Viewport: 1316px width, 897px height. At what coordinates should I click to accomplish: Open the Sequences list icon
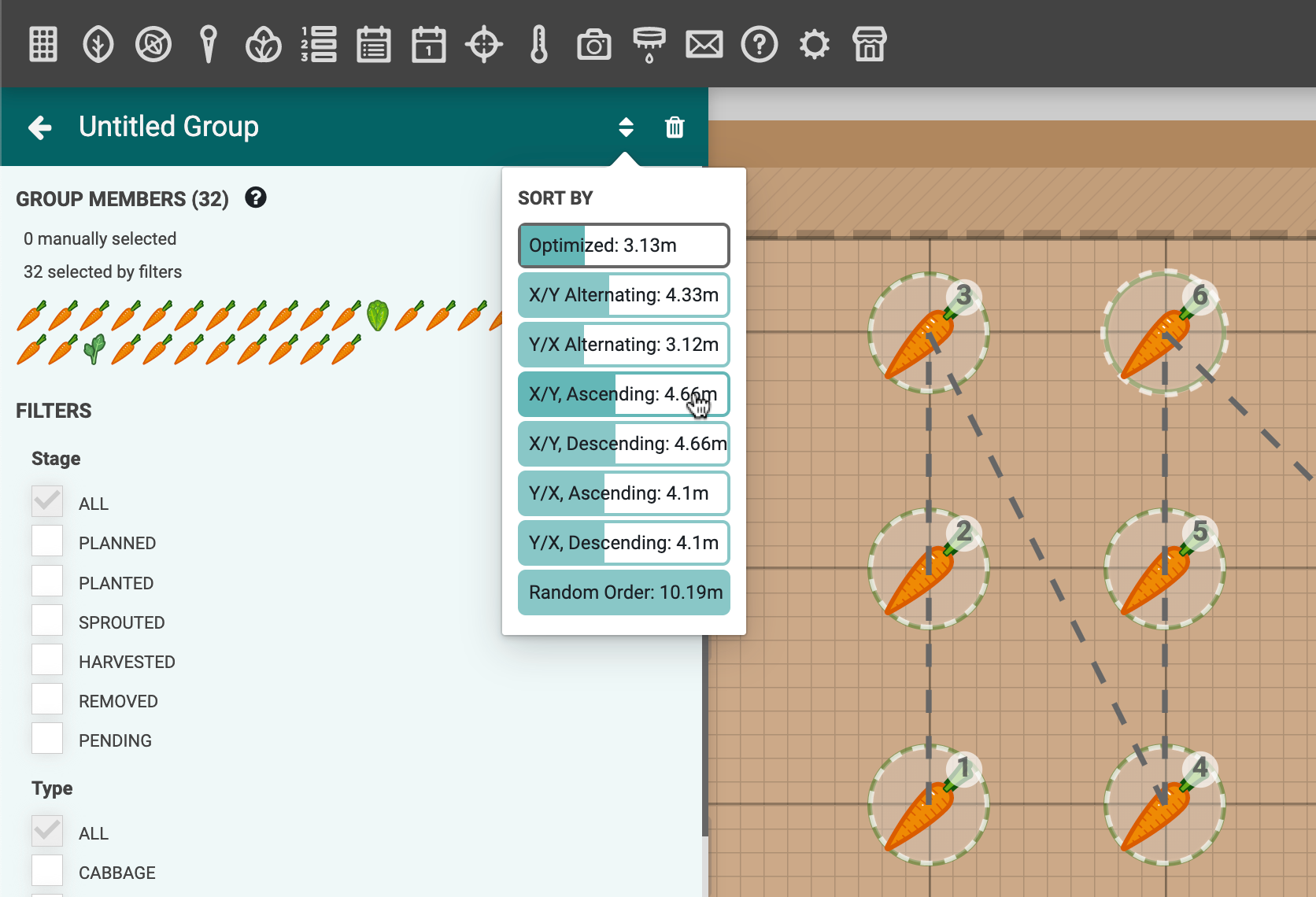[x=319, y=44]
